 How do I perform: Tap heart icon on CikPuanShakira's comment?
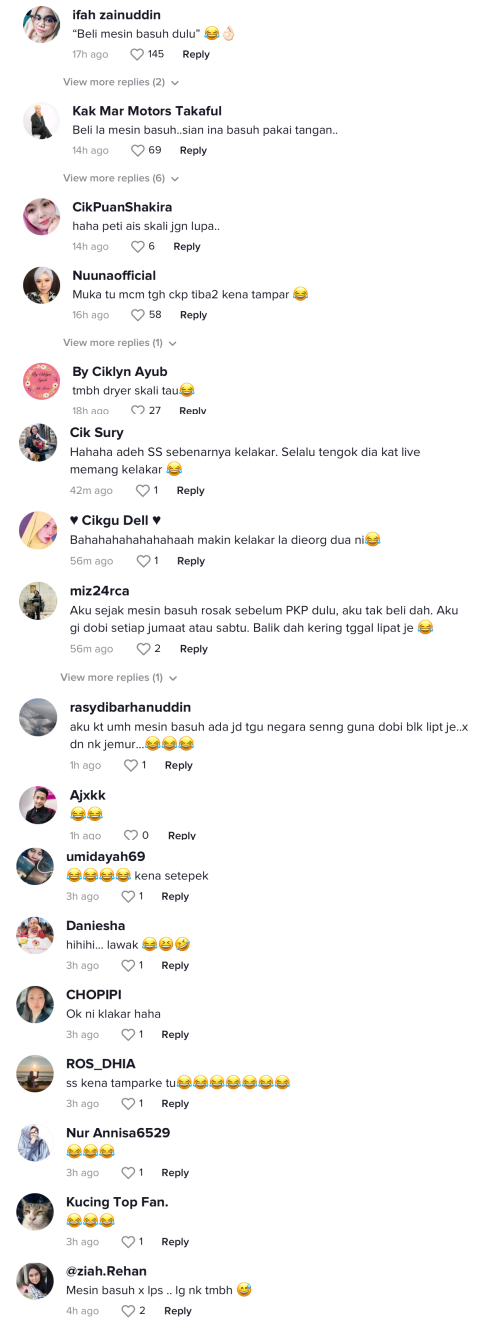coord(137,246)
